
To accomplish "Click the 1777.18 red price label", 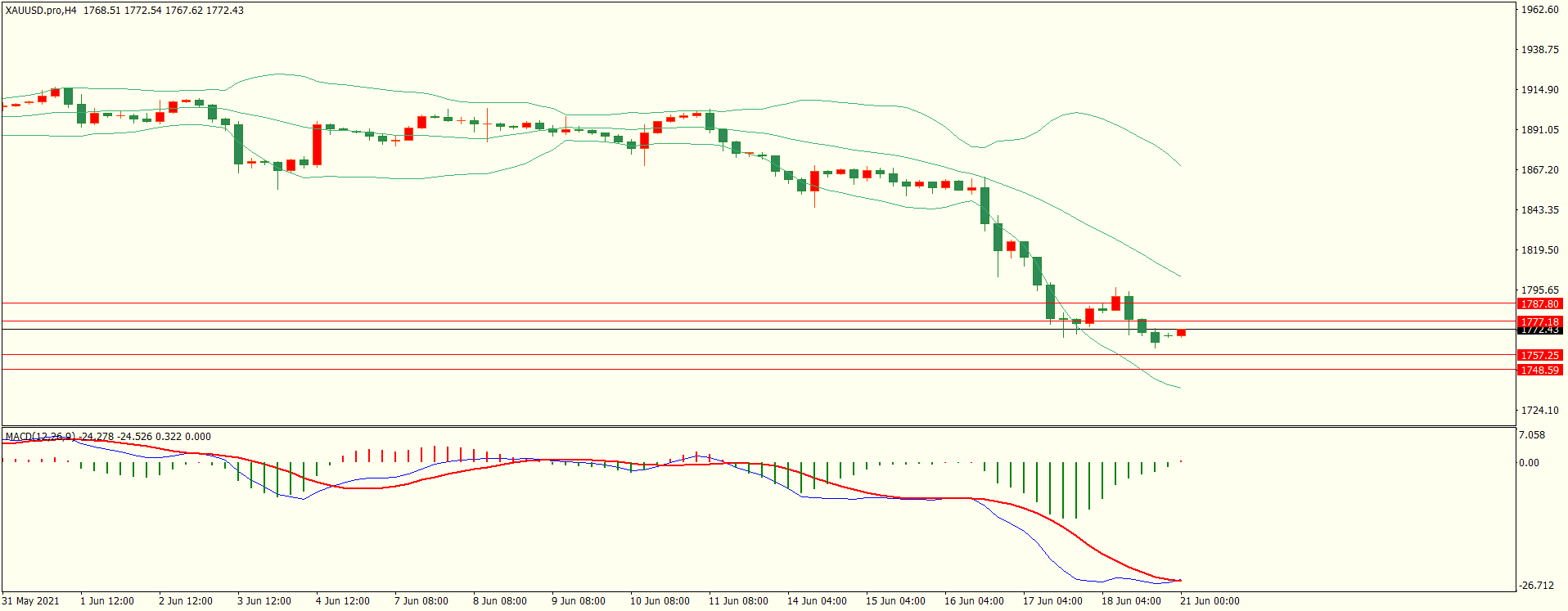I will (1539, 321).
